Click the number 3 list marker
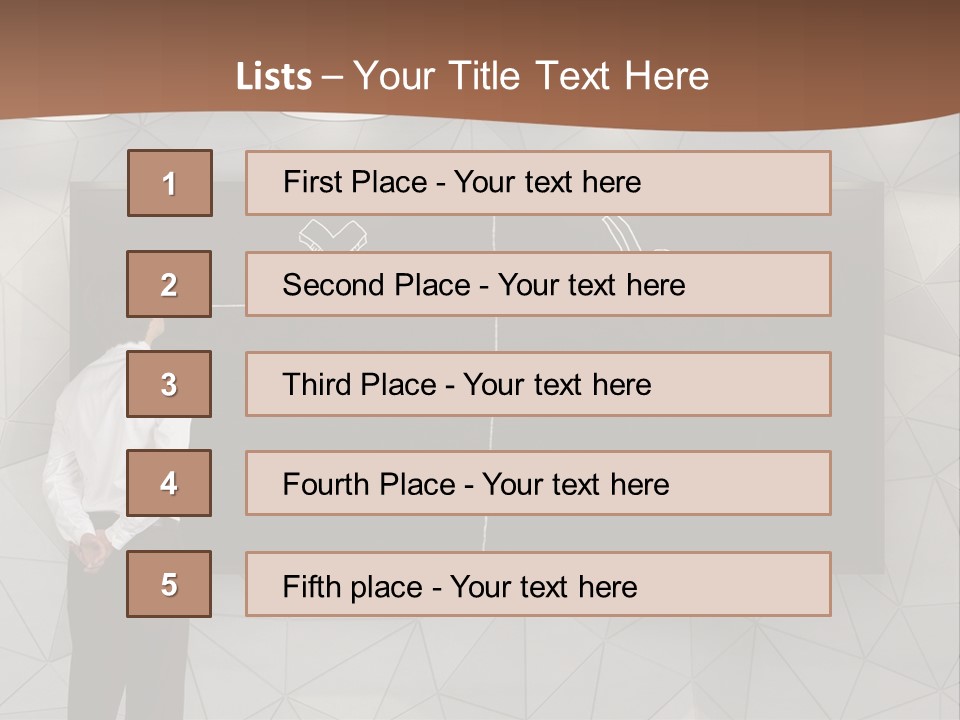 (169, 384)
